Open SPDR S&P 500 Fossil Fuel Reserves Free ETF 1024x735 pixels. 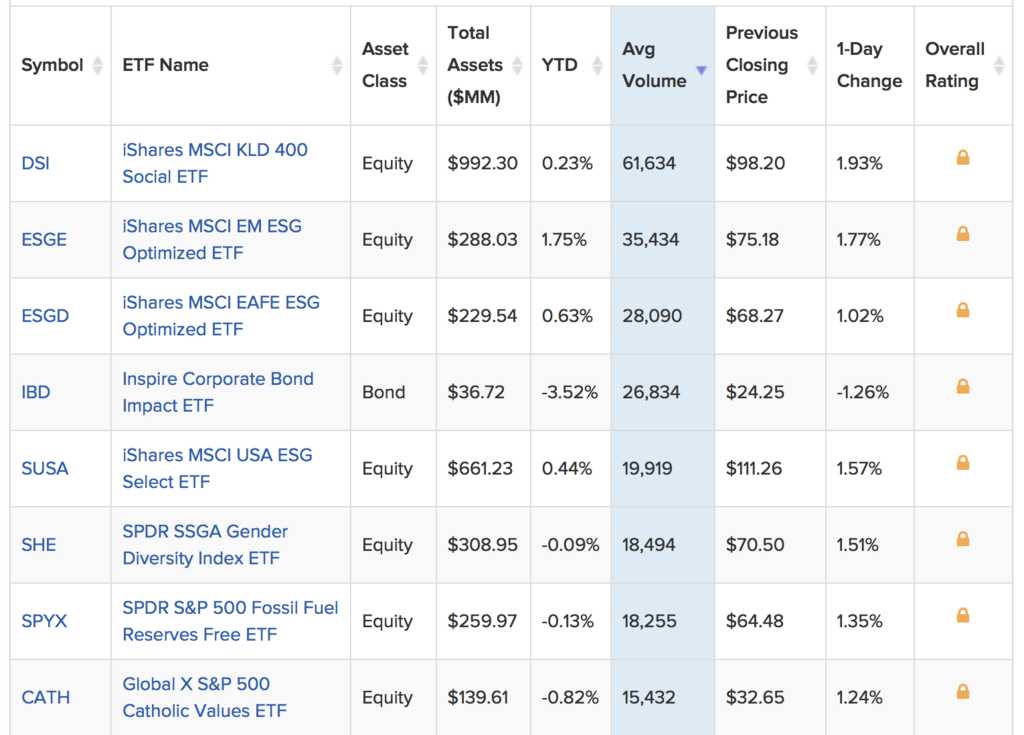(x=230, y=621)
